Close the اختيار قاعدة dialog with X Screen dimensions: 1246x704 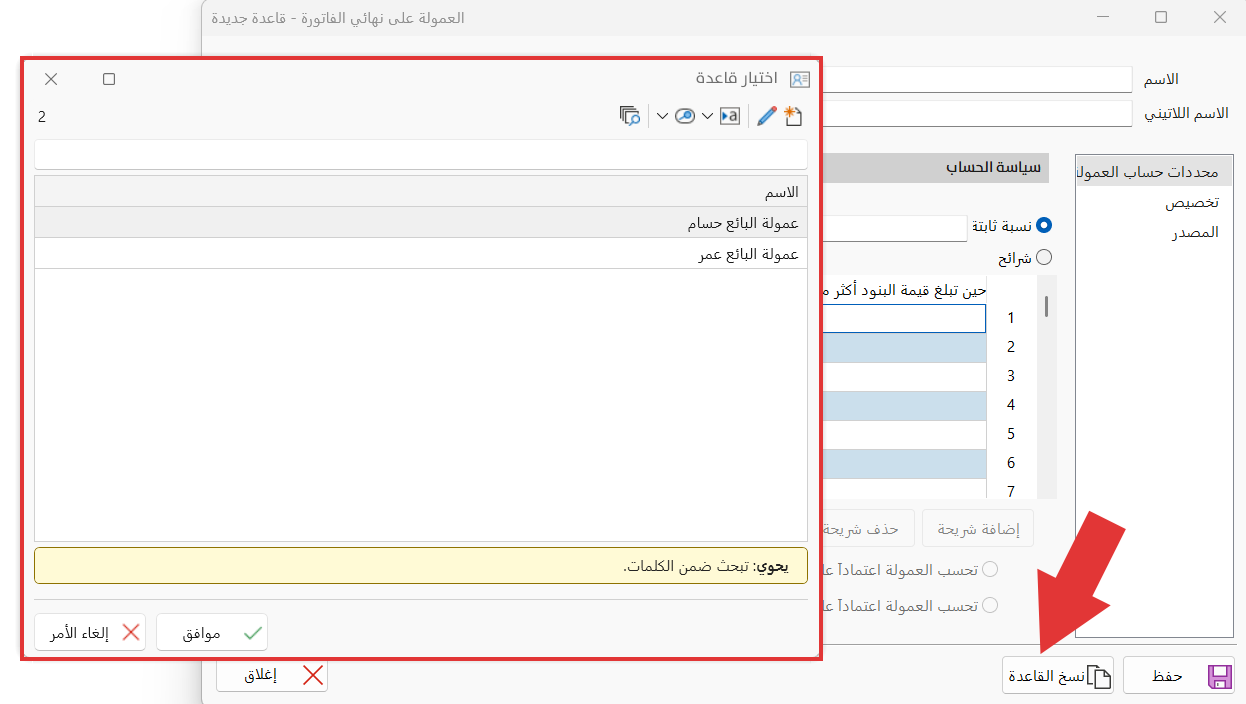51,79
